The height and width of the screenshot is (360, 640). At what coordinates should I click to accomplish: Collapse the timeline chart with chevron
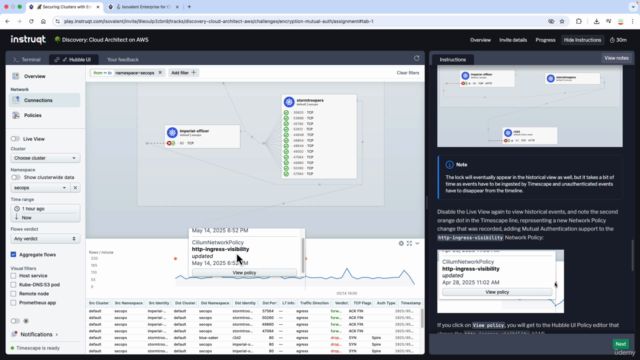417,244
